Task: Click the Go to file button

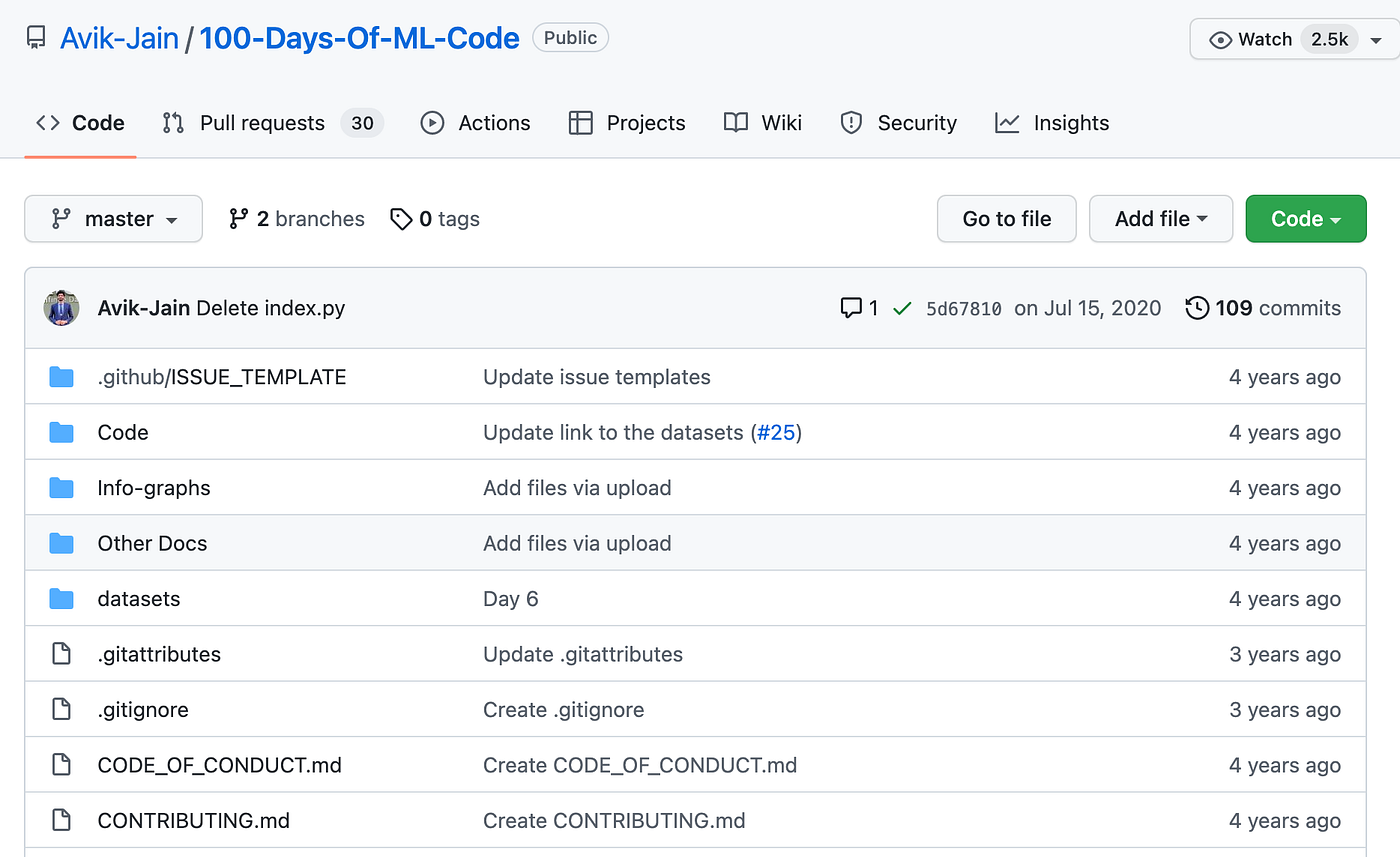Action: coord(1006,218)
